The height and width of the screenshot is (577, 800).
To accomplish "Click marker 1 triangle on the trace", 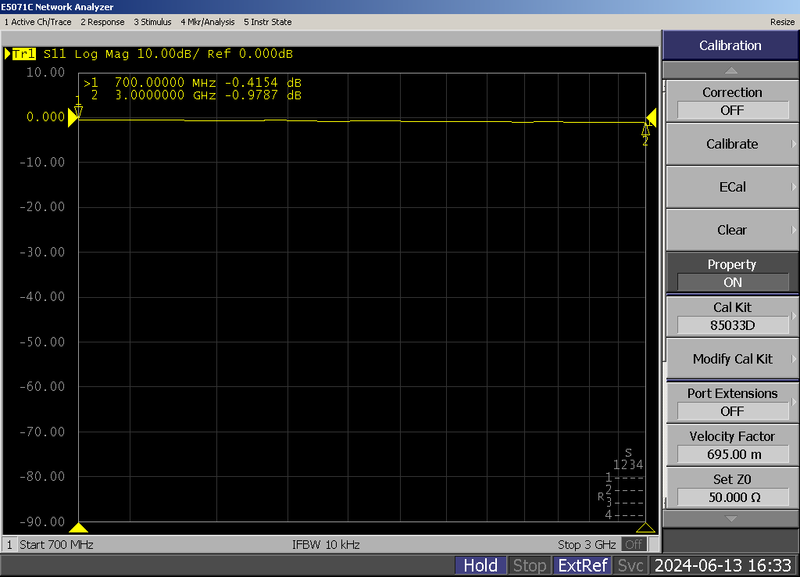I will (79, 112).
